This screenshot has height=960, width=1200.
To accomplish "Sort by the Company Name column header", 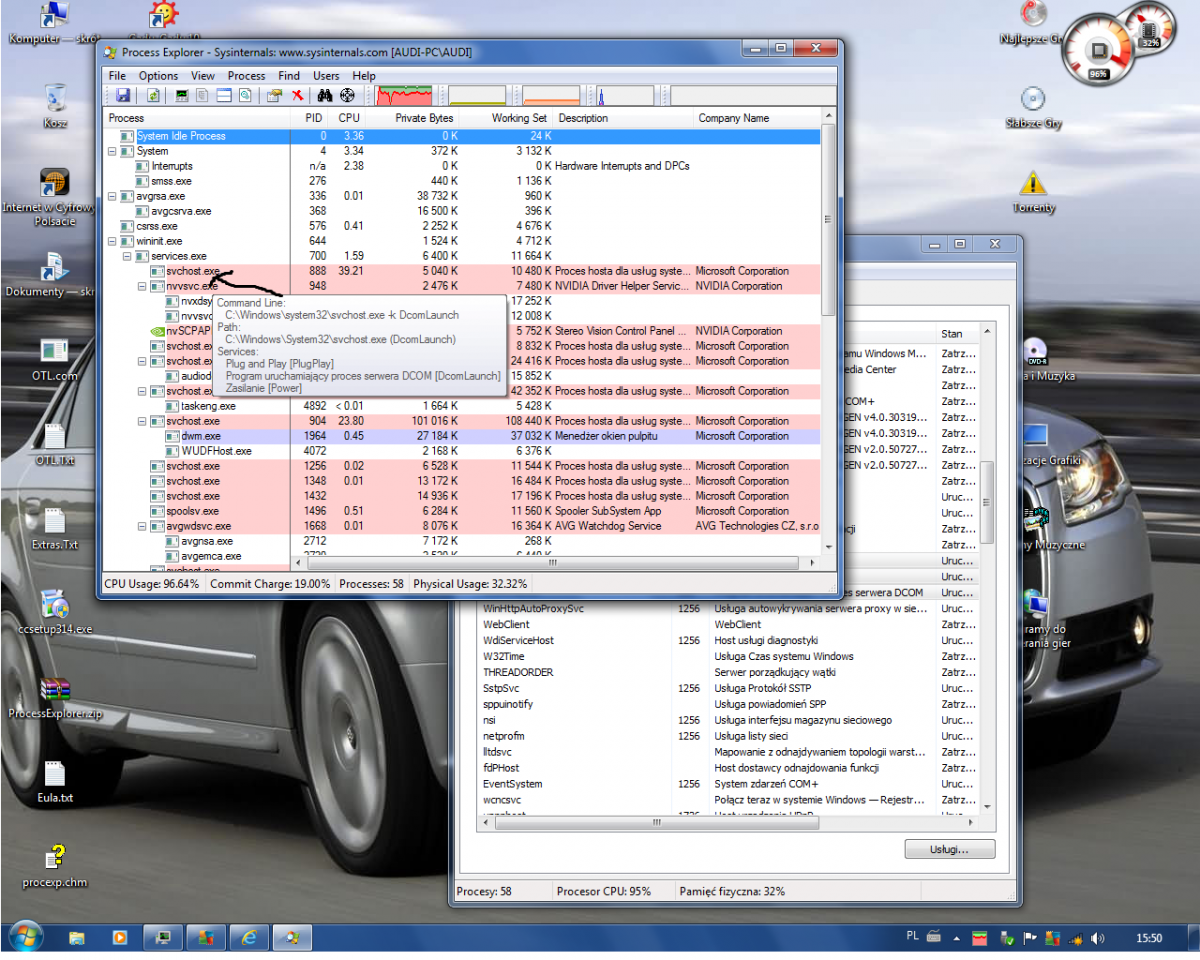I will (756, 118).
